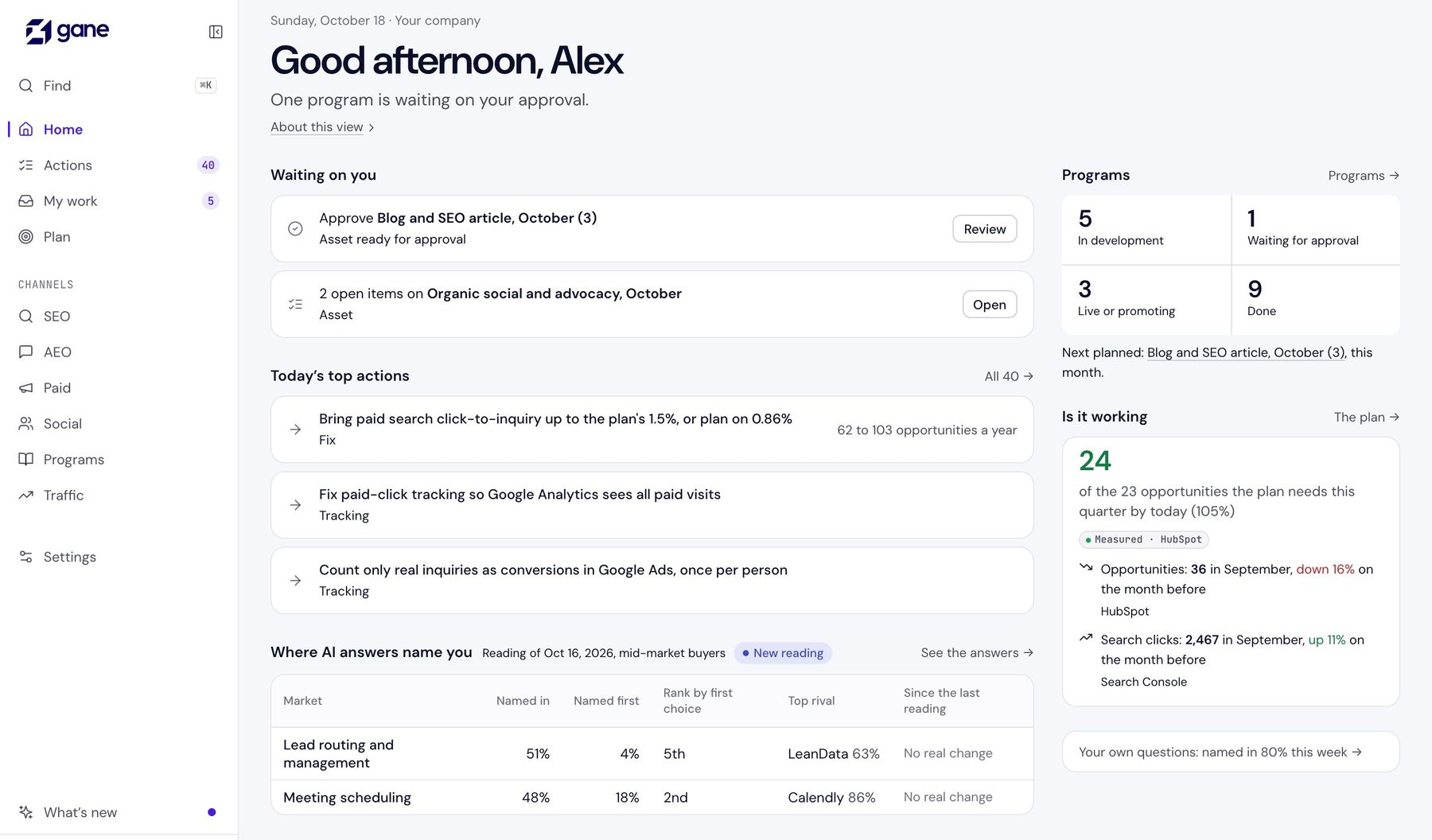Click the New reading badge
This screenshot has height=840, width=1432.
(783, 653)
